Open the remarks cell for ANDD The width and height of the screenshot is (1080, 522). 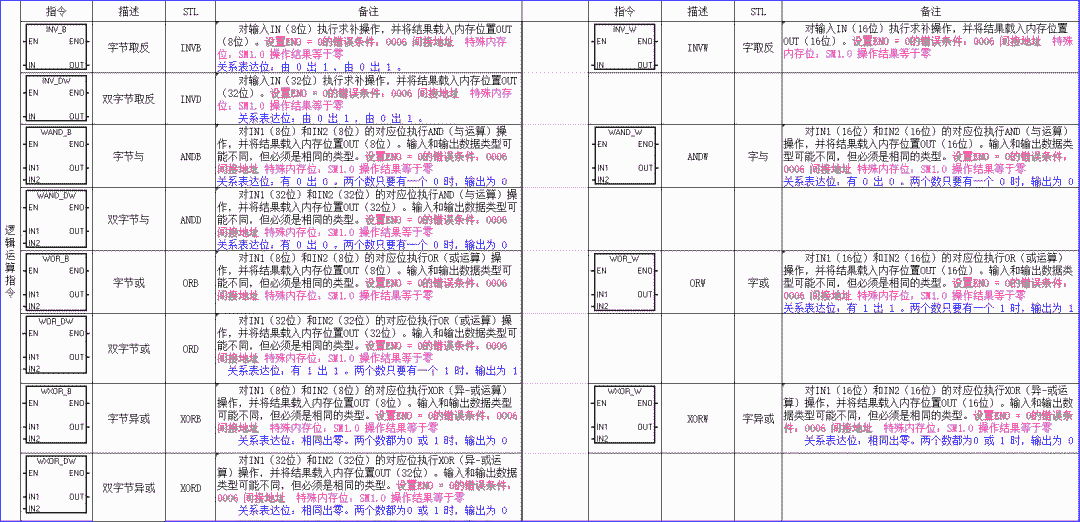point(368,219)
